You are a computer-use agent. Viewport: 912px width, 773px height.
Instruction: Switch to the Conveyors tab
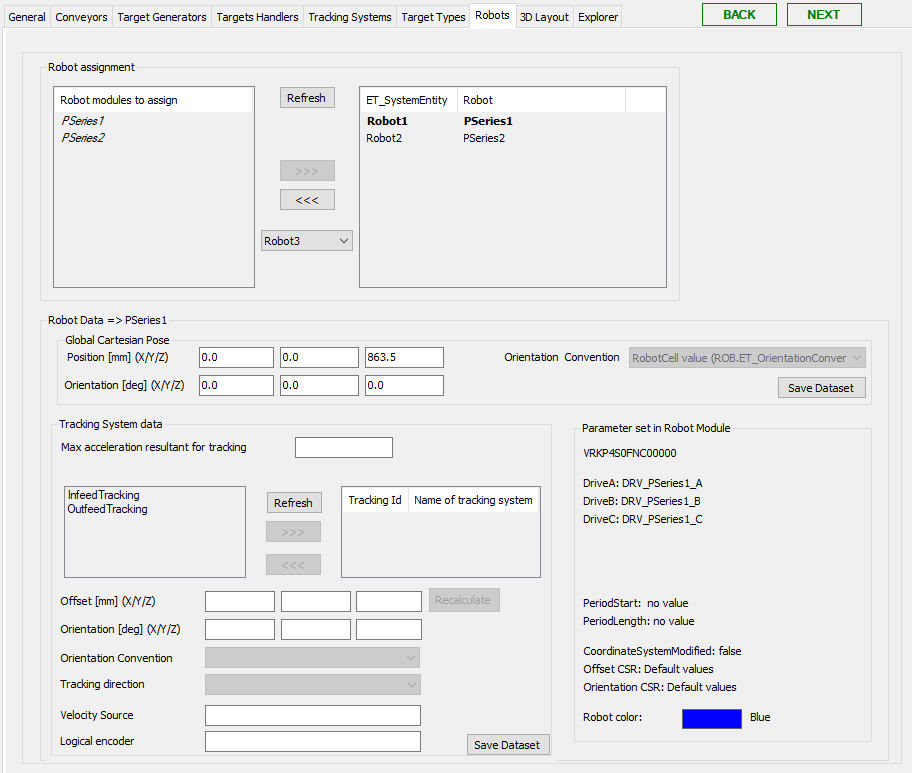(81, 17)
